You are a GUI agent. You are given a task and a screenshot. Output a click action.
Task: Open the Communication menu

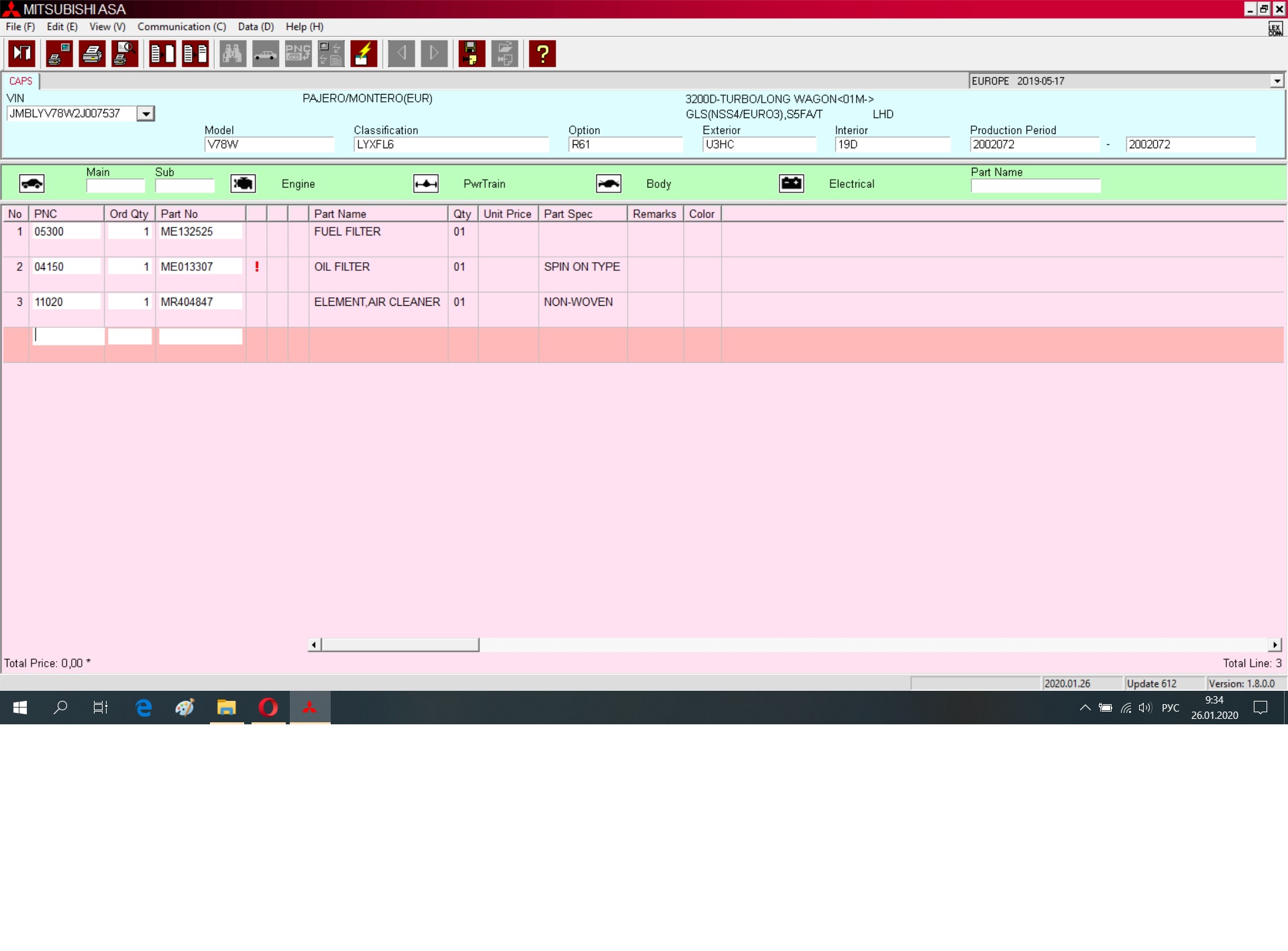click(x=181, y=27)
